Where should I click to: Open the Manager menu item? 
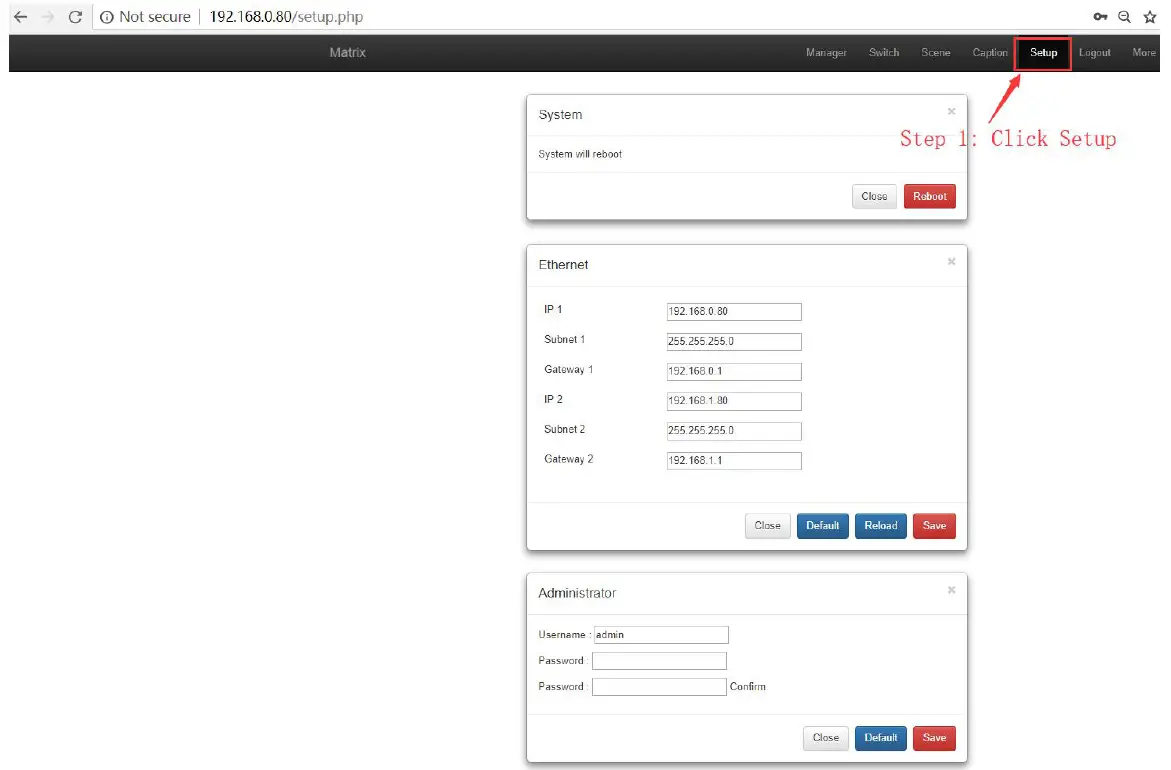coord(826,52)
